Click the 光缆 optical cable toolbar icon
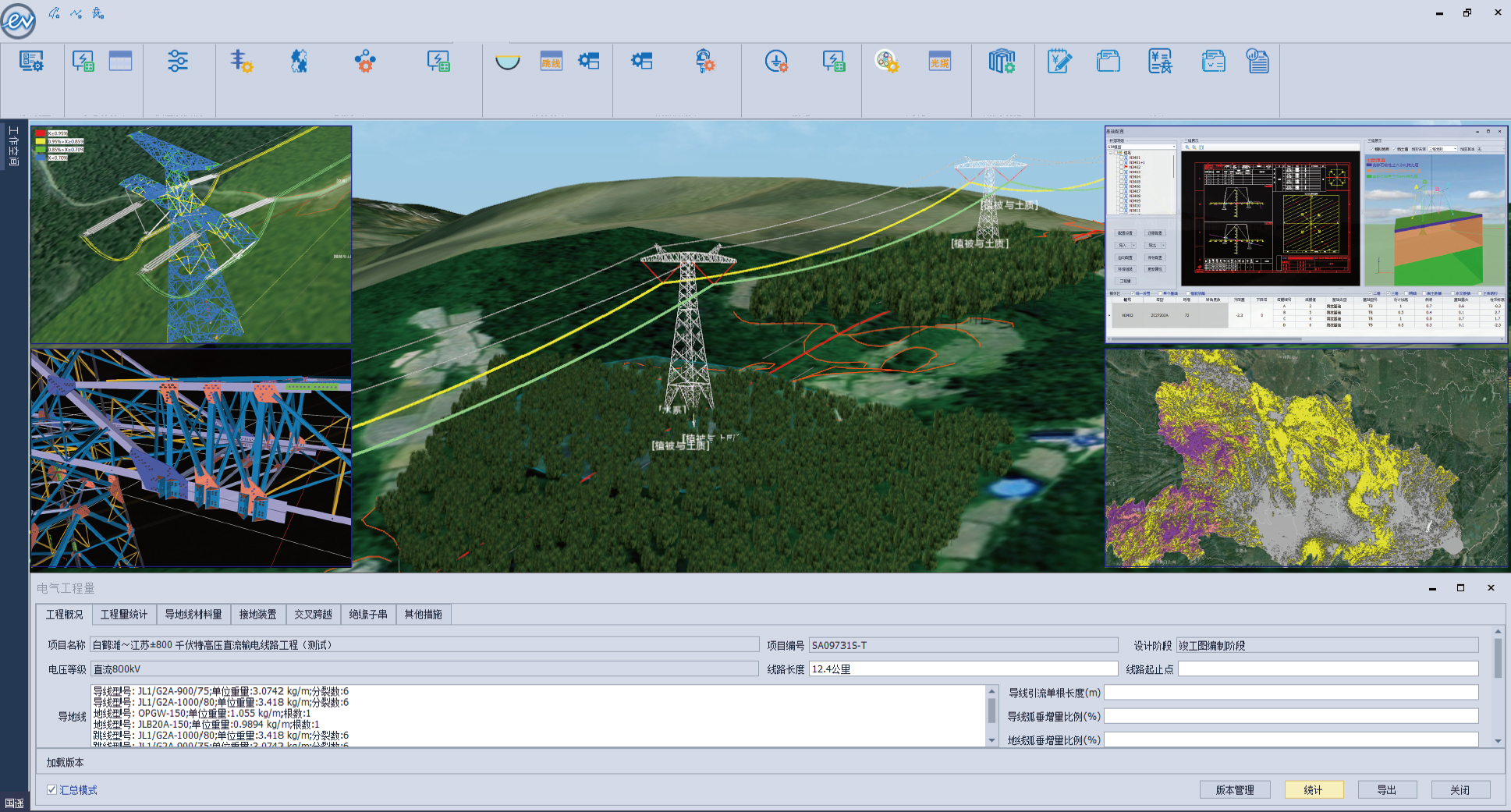1511x812 pixels. (939, 61)
